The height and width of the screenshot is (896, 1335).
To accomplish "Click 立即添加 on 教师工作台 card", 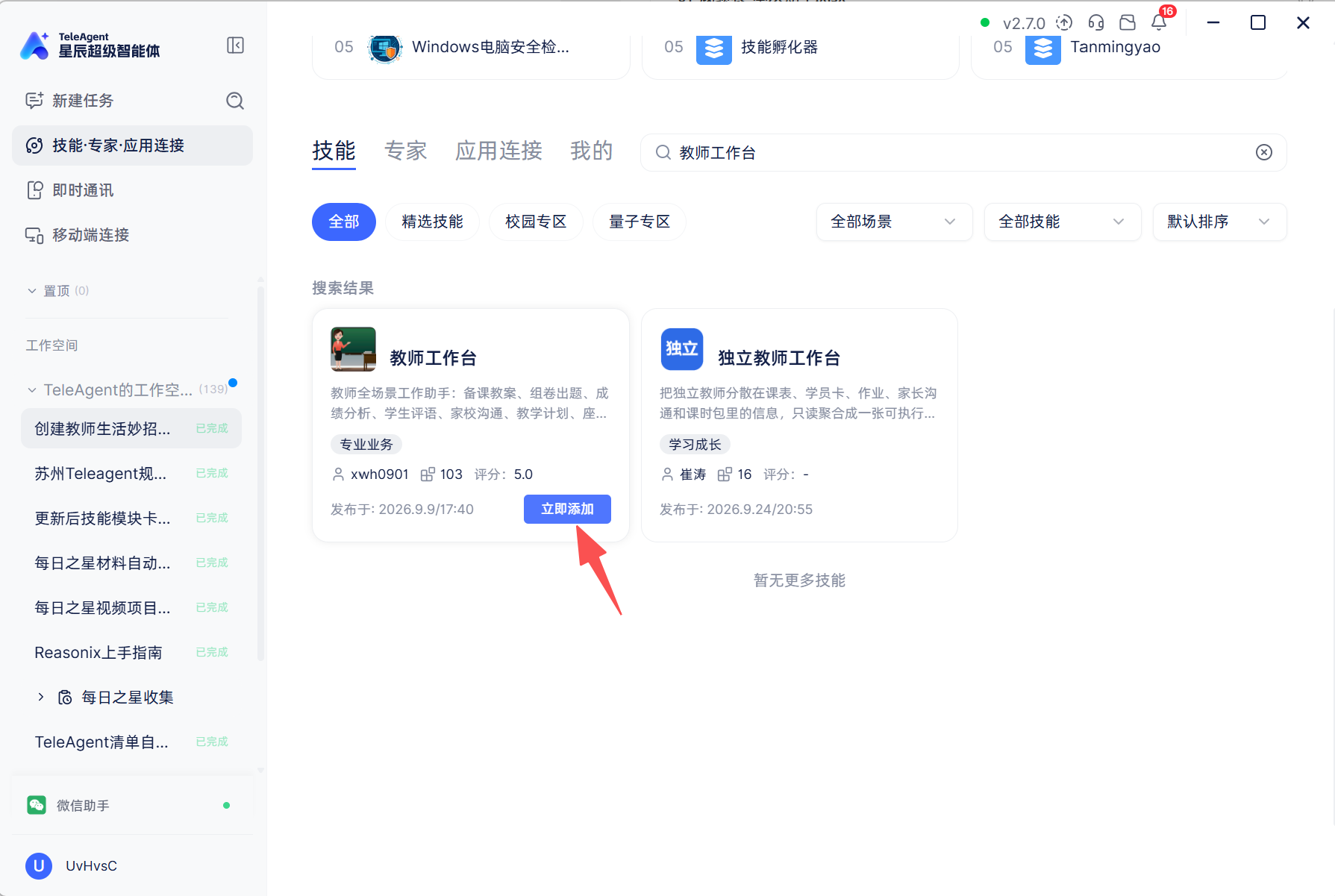I will tap(567, 509).
